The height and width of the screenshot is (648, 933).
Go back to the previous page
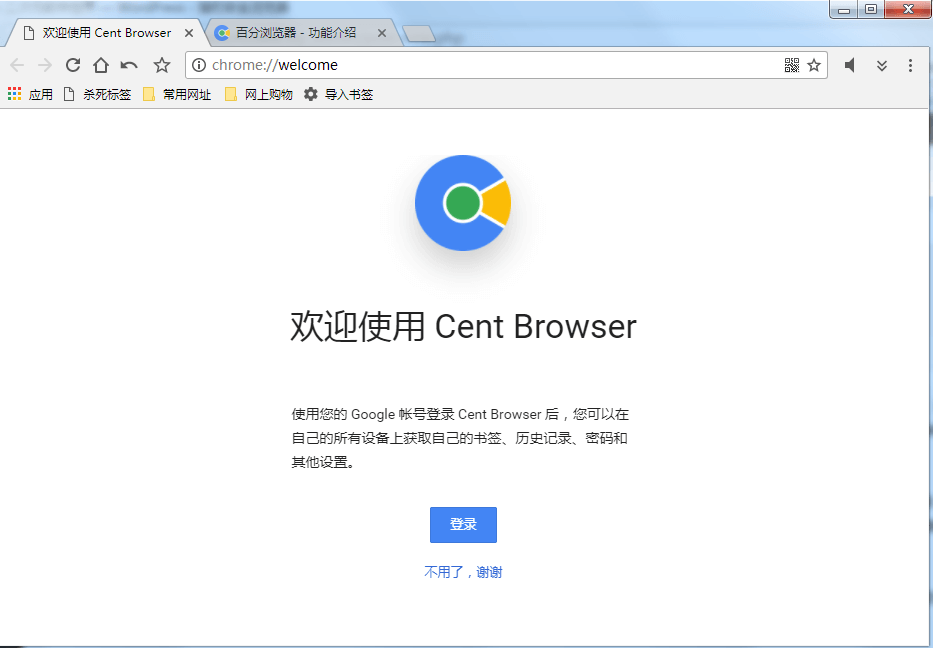point(17,65)
